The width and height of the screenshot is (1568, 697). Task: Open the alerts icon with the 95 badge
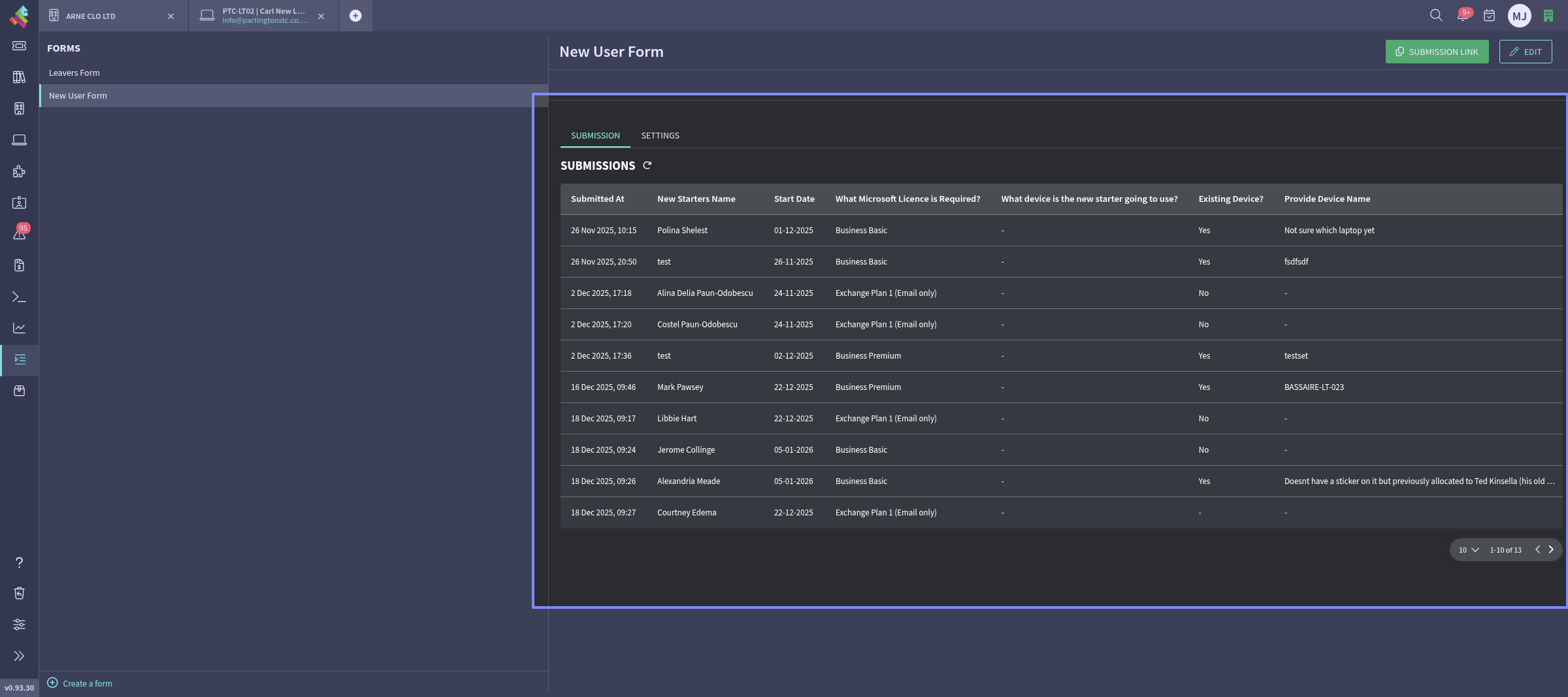tap(19, 234)
